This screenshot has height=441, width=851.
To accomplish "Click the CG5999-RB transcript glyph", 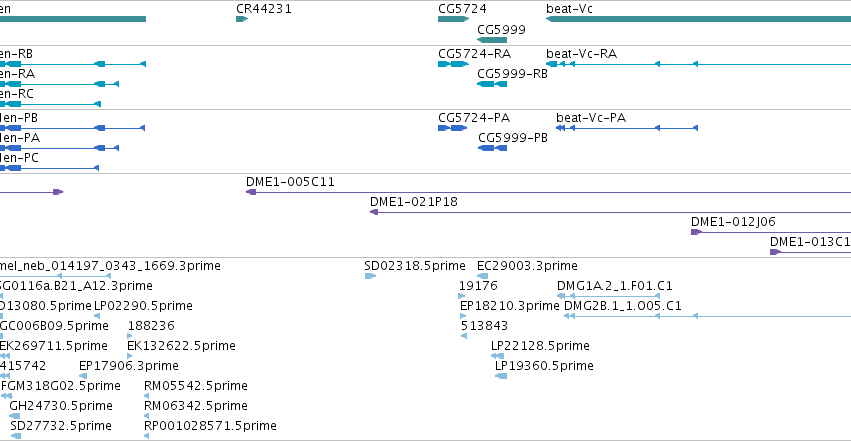I will tap(492, 84).
